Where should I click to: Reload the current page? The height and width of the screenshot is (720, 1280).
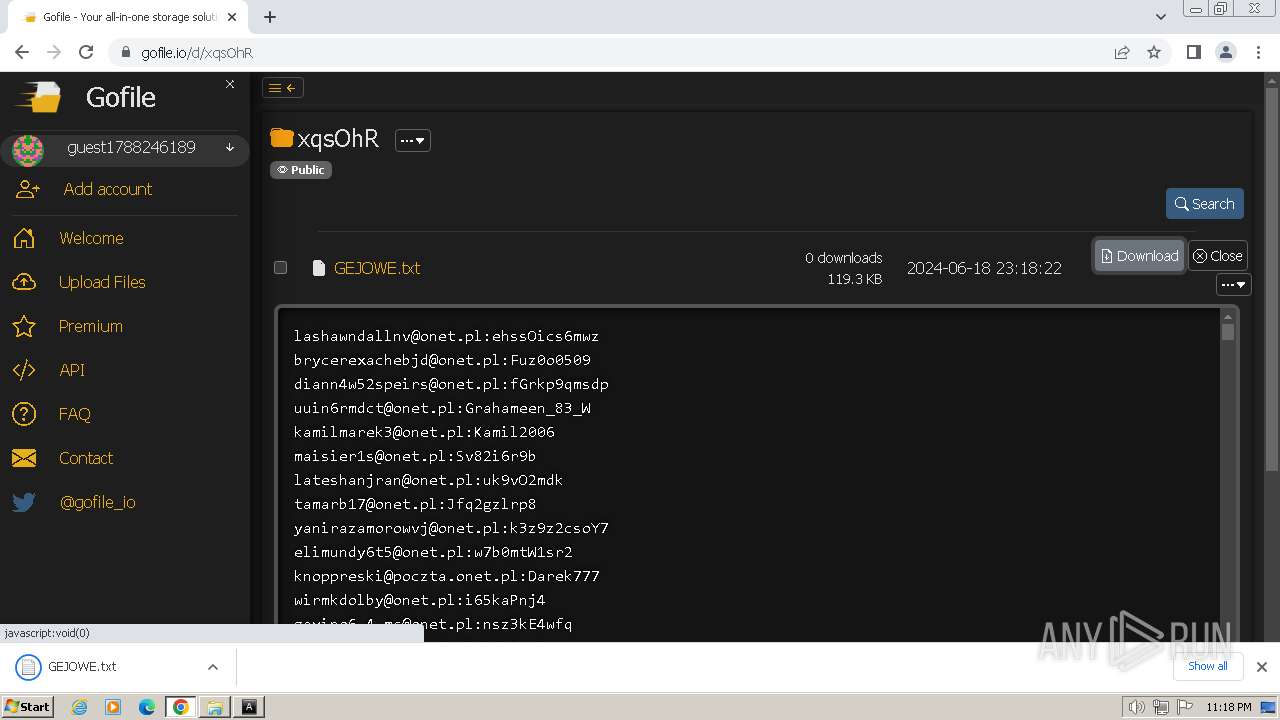tap(86, 52)
